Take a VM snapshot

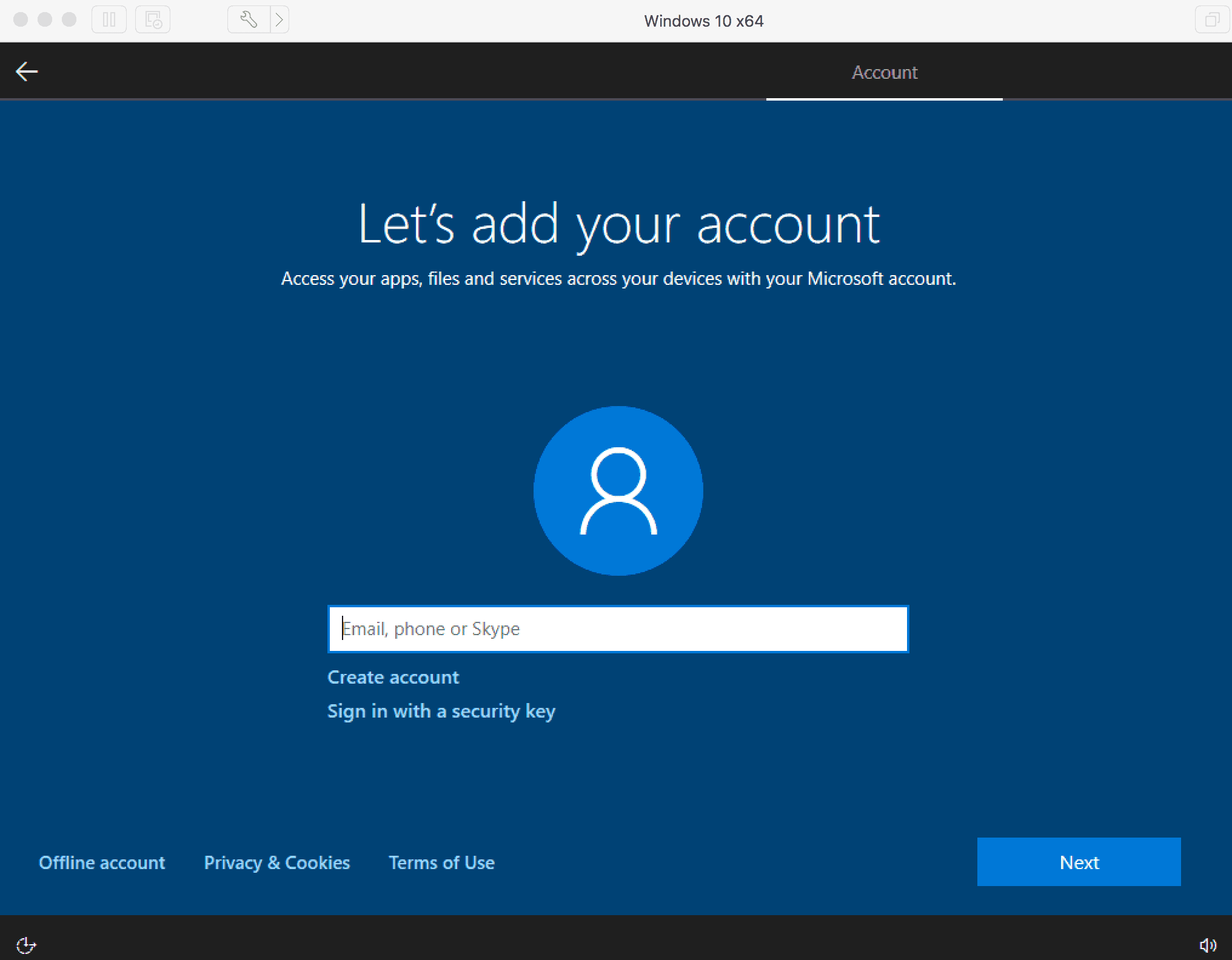pyautogui.click(x=153, y=20)
